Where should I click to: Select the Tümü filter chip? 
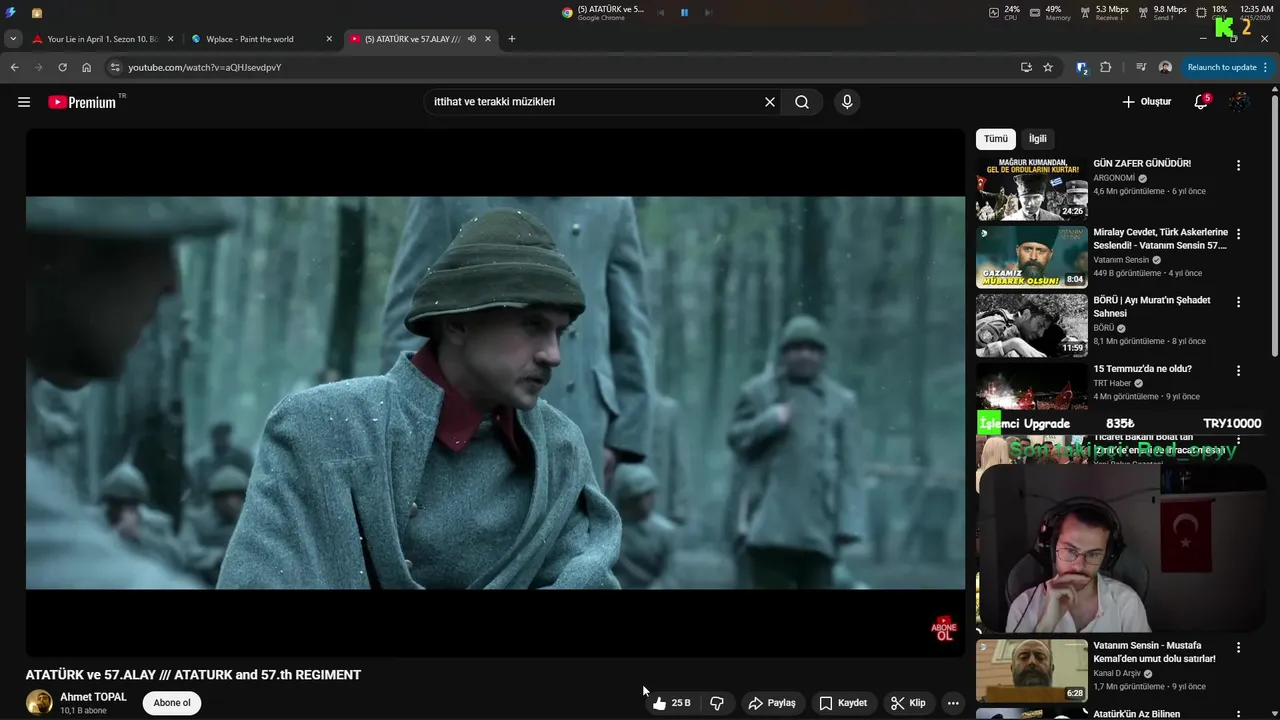click(x=996, y=139)
